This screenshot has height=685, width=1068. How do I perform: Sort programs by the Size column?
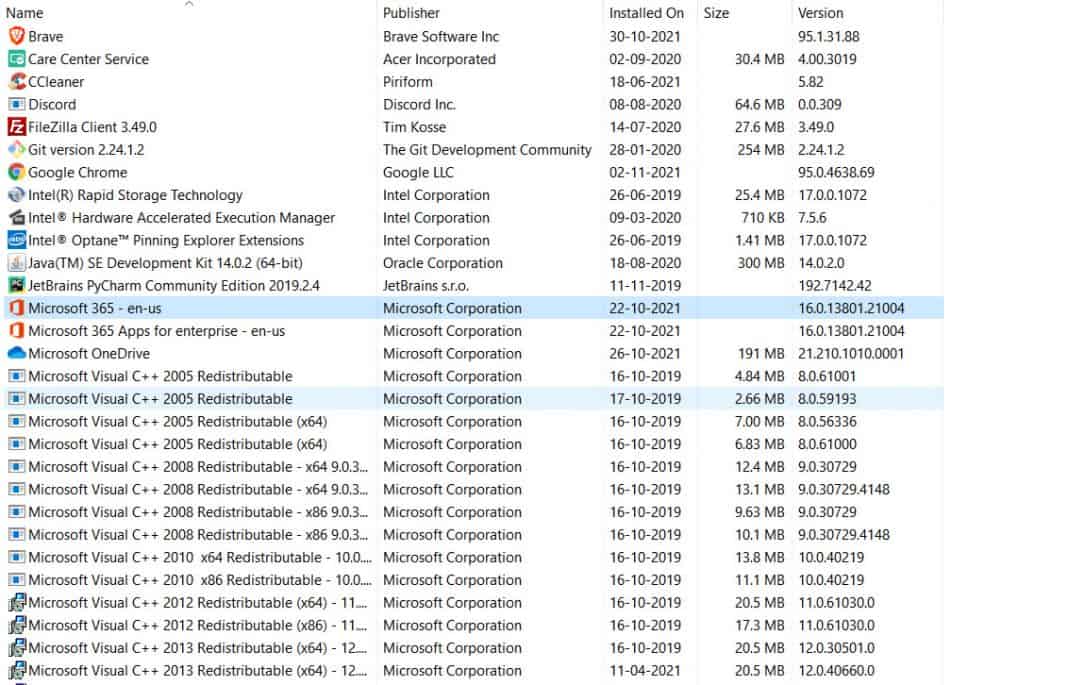coord(715,12)
